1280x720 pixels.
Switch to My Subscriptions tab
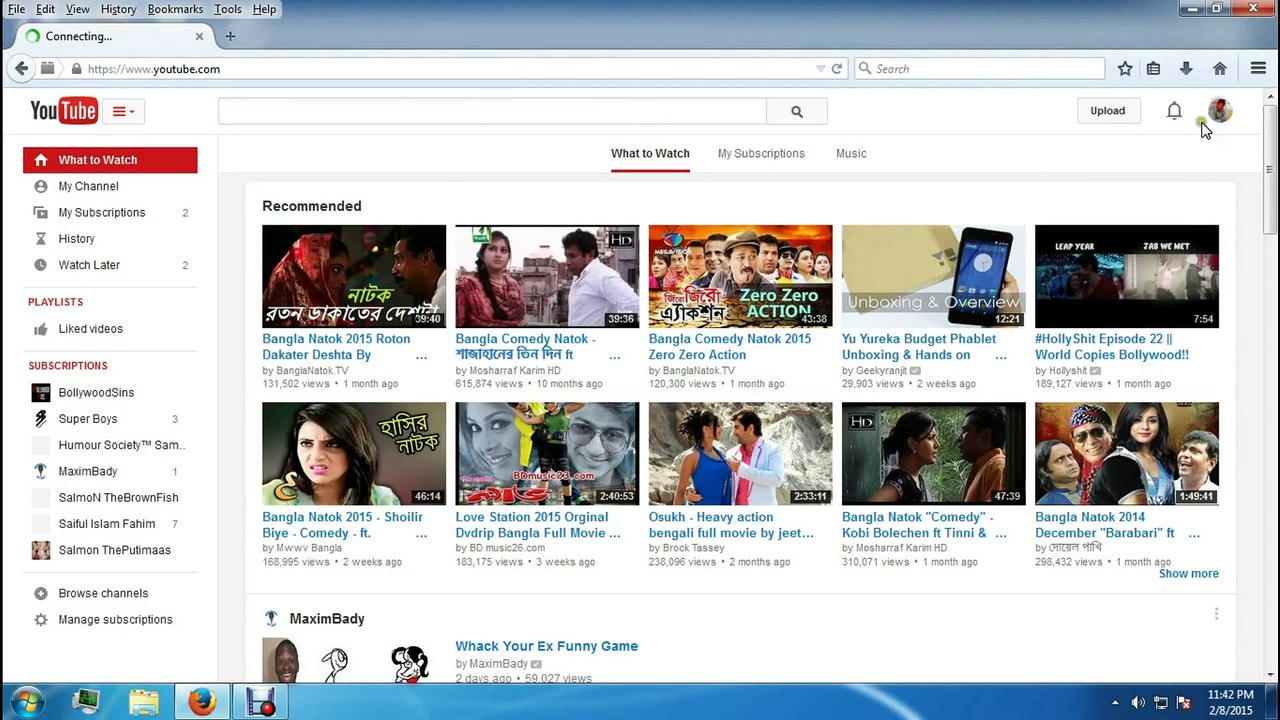[761, 154]
